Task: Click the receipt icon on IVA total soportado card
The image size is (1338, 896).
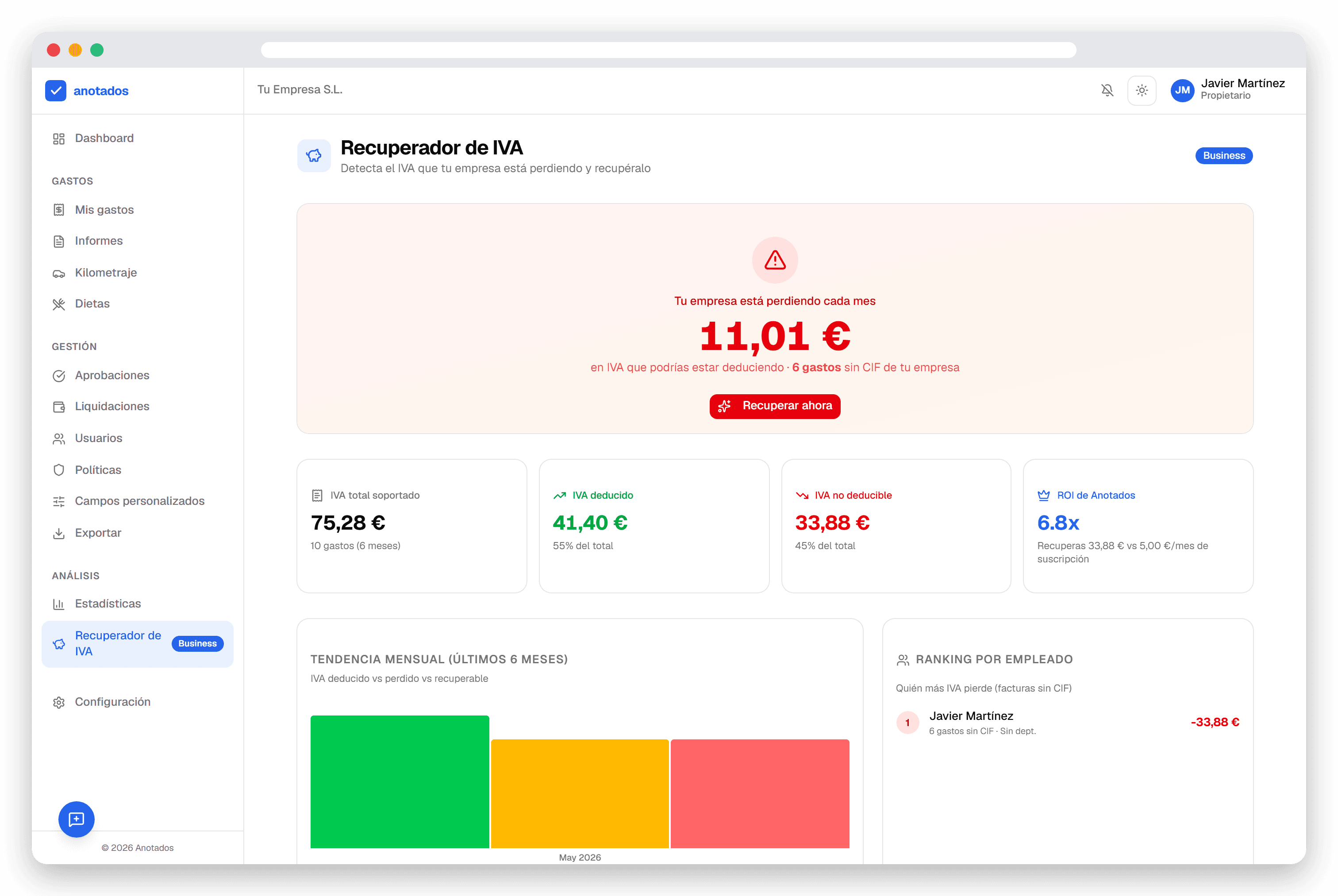Action: coord(317,496)
